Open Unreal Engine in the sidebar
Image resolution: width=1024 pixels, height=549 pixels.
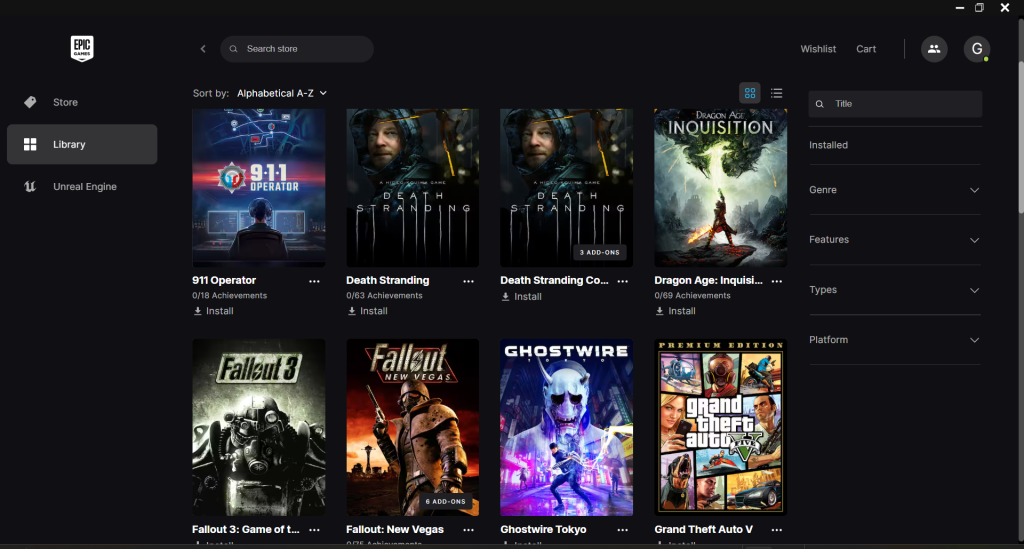pyautogui.click(x=84, y=187)
